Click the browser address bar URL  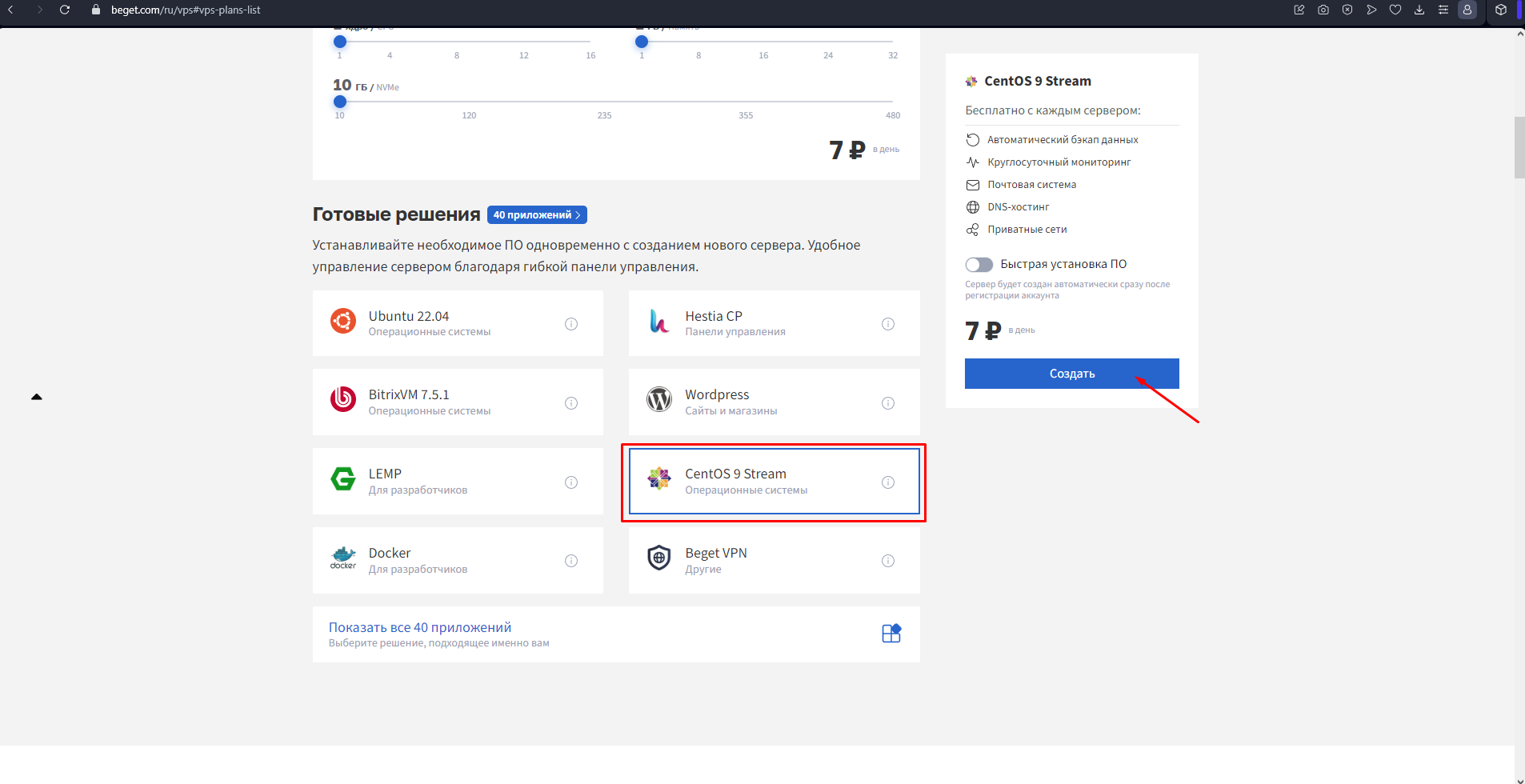point(186,10)
